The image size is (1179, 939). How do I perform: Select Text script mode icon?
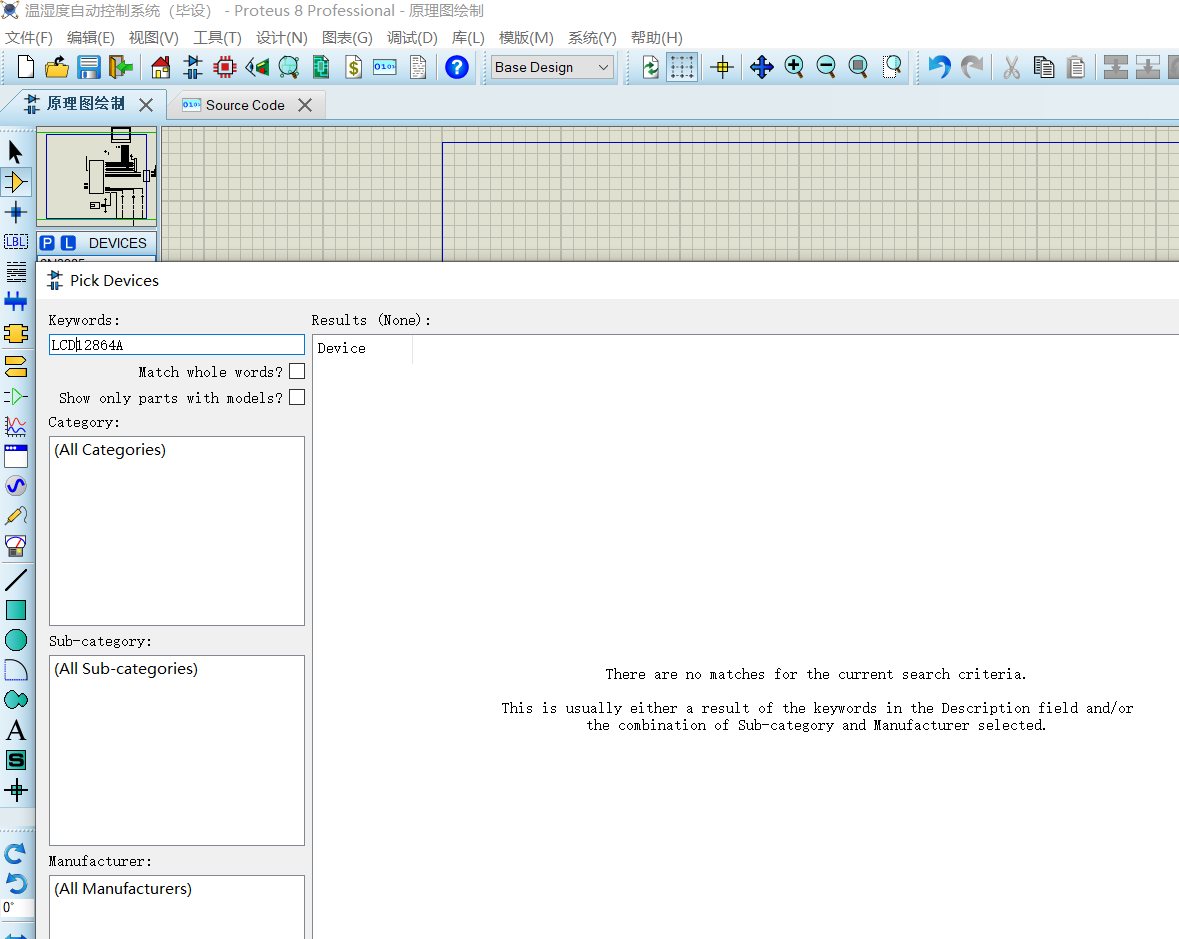coord(16,272)
